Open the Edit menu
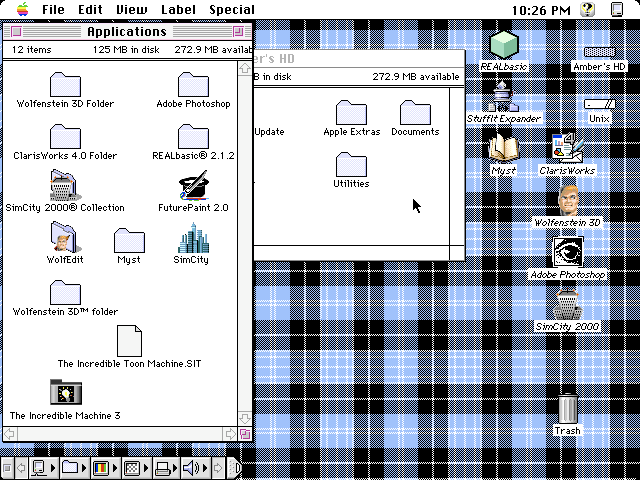The width and height of the screenshot is (640, 480). pyautogui.click(x=90, y=9)
